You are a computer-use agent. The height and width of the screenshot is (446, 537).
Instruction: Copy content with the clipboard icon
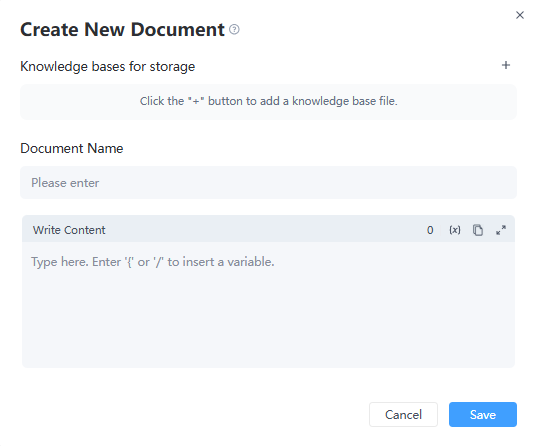click(x=478, y=230)
